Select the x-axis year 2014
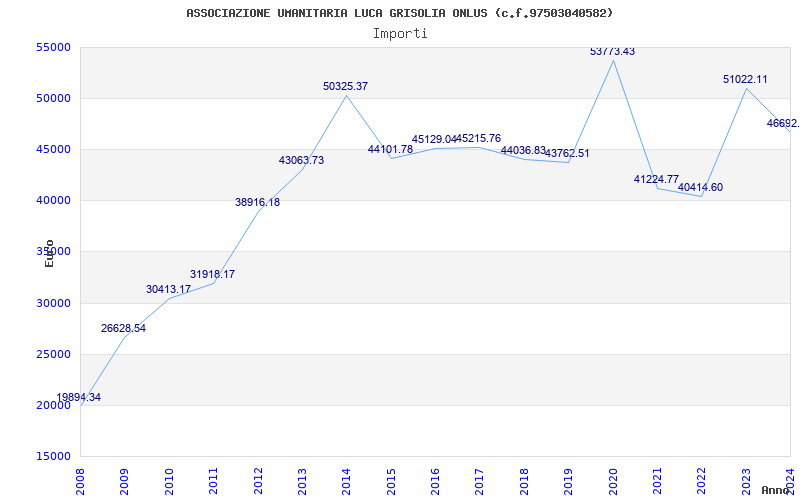The width and height of the screenshot is (800, 500). (x=346, y=481)
